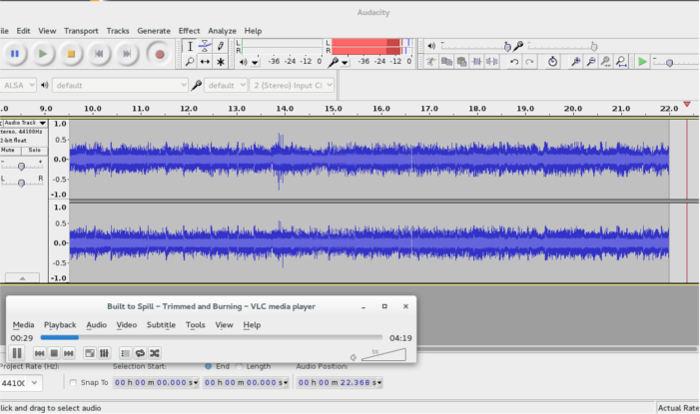Open the 2 (Stereo) Input Channels dropdown
The width and height of the screenshot is (700, 414).
292,85
